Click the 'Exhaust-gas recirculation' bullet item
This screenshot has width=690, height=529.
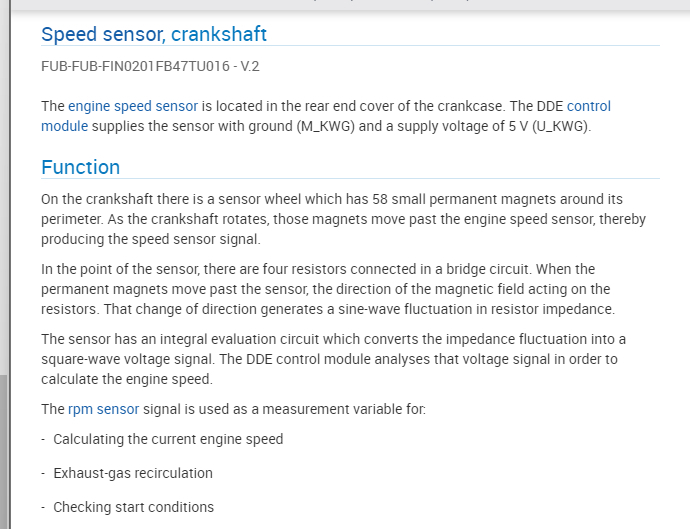click(132, 473)
